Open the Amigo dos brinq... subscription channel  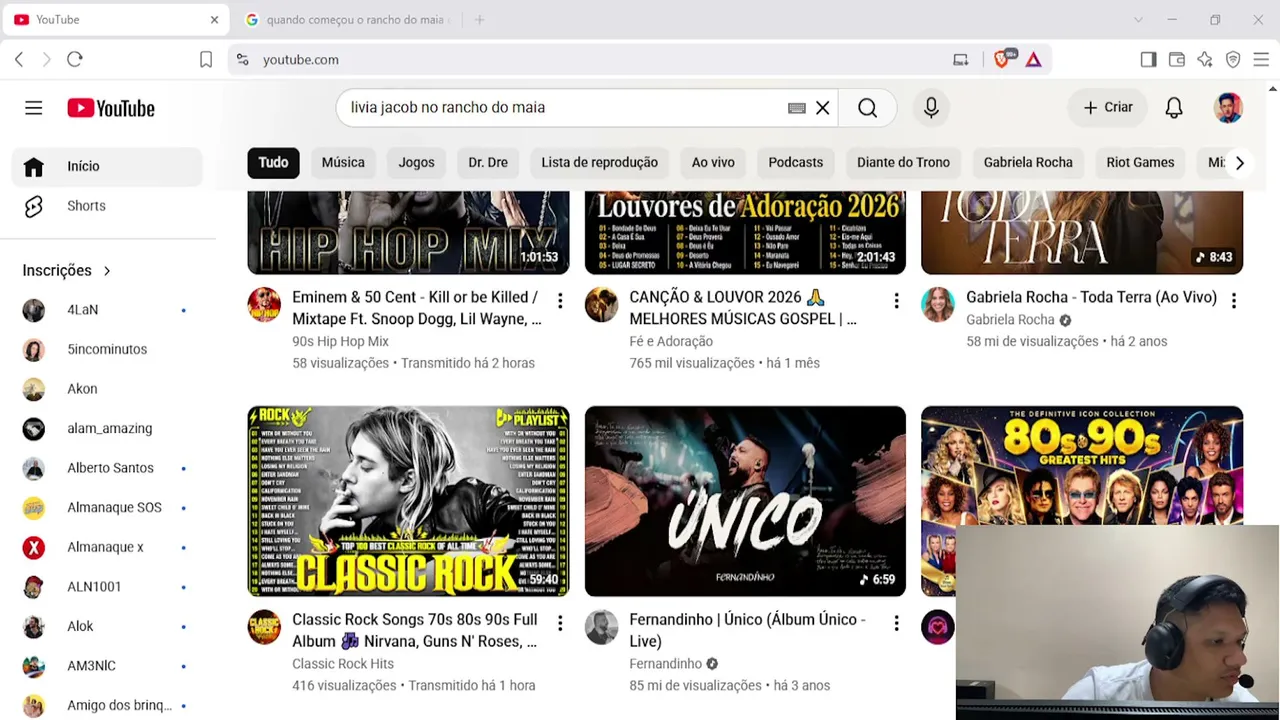coord(107,706)
